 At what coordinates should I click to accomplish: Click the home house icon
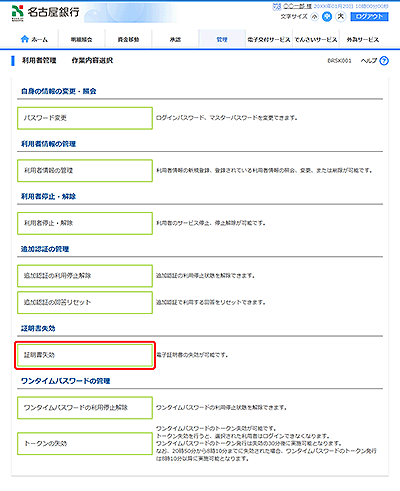[x=25, y=39]
